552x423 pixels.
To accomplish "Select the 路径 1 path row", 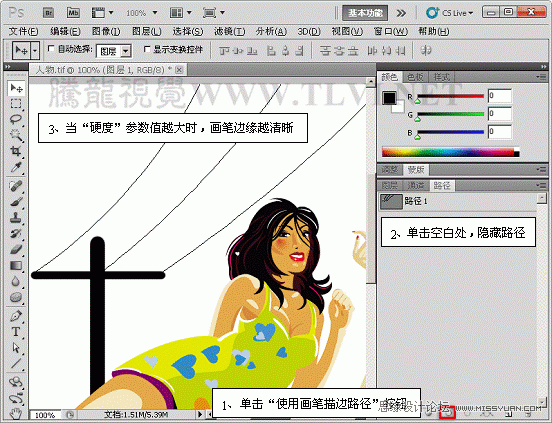I will click(457, 201).
